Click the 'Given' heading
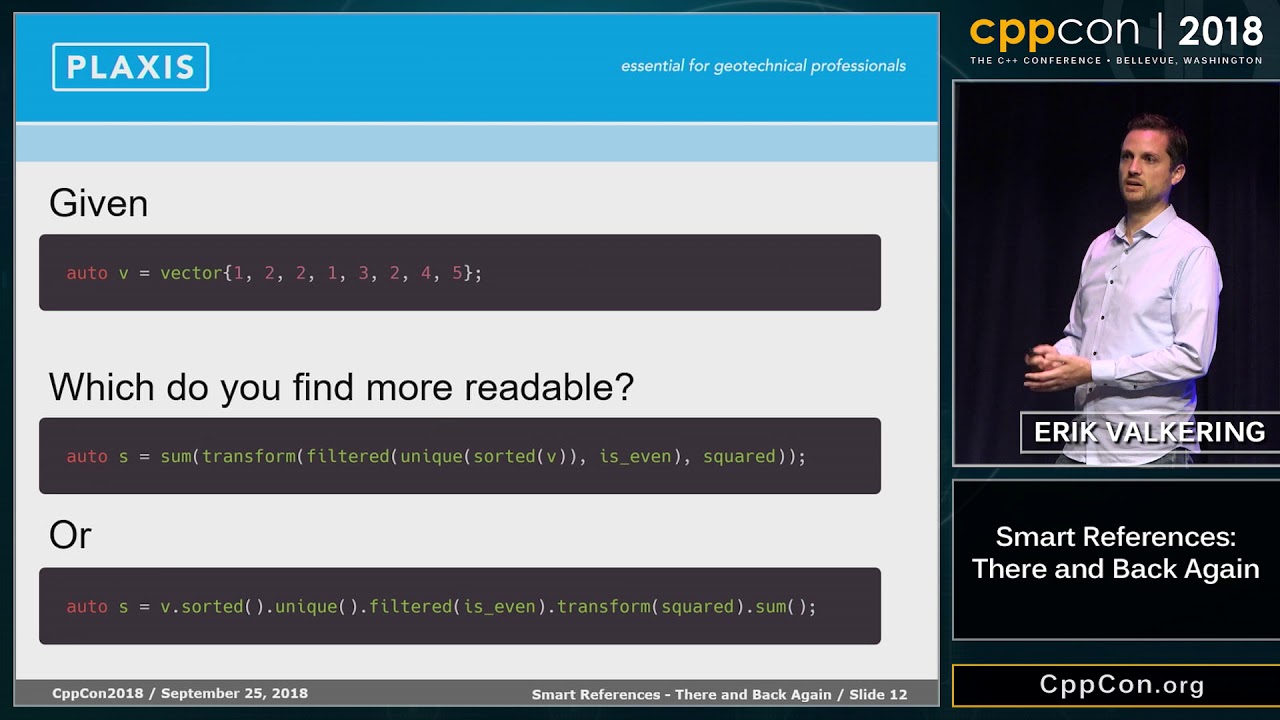 (98, 204)
